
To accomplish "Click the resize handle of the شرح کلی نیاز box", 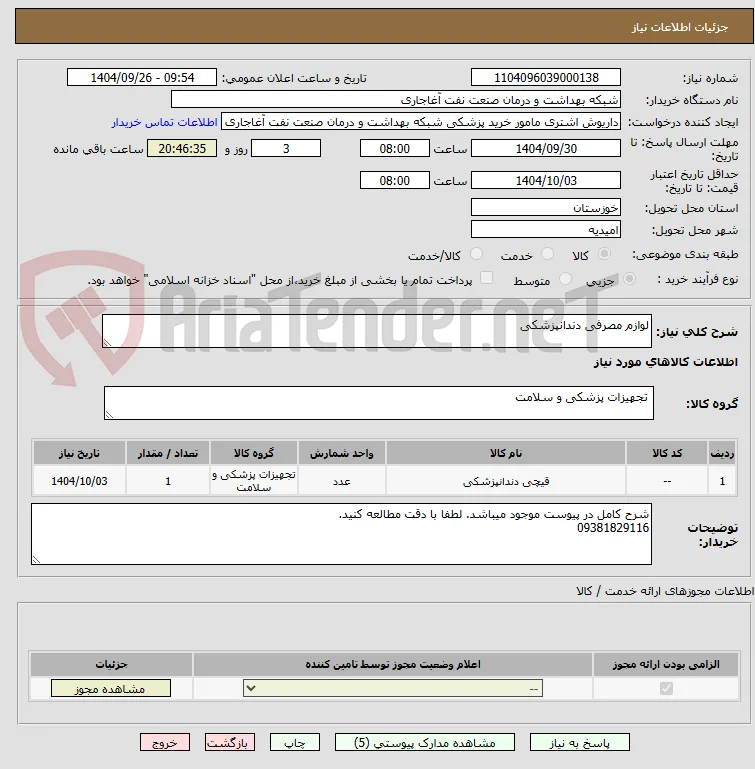I will pos(107,343).
